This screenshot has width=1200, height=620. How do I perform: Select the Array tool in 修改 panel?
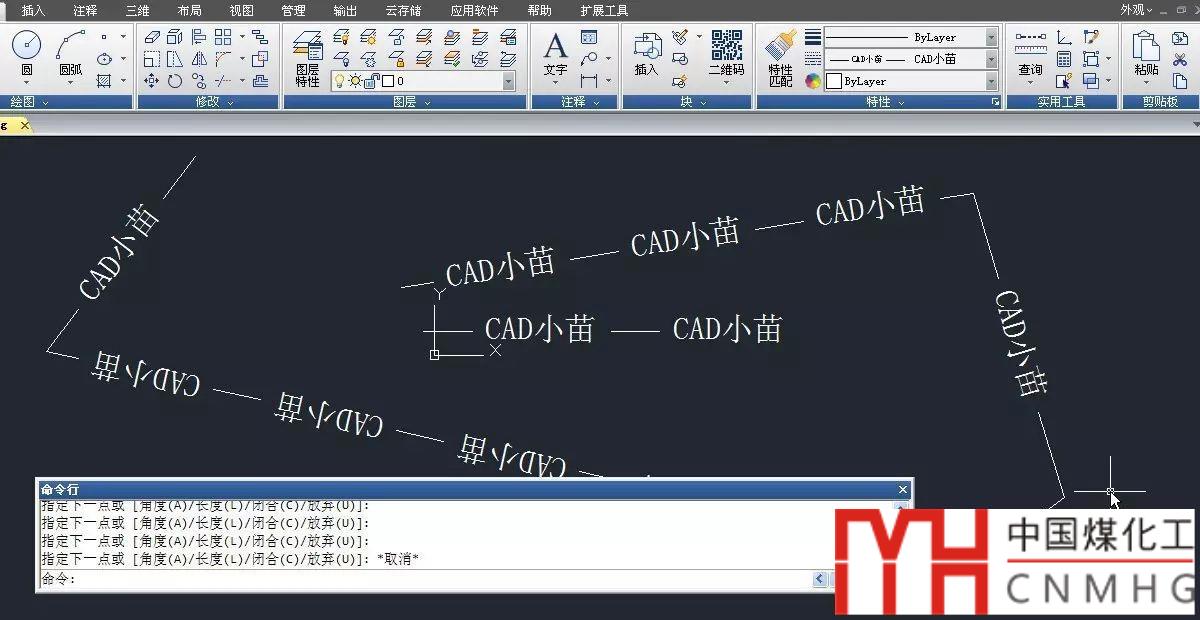(222, 37)
